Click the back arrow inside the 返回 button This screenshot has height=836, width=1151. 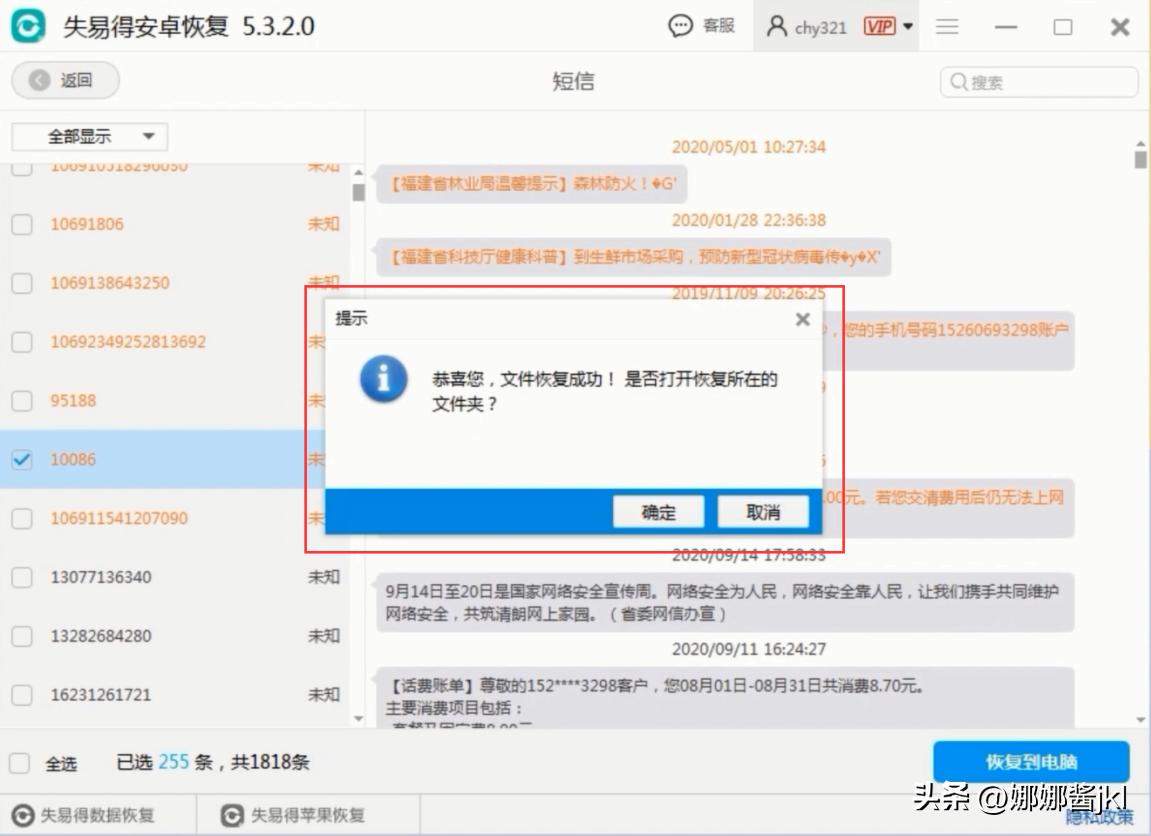point(40,81)
